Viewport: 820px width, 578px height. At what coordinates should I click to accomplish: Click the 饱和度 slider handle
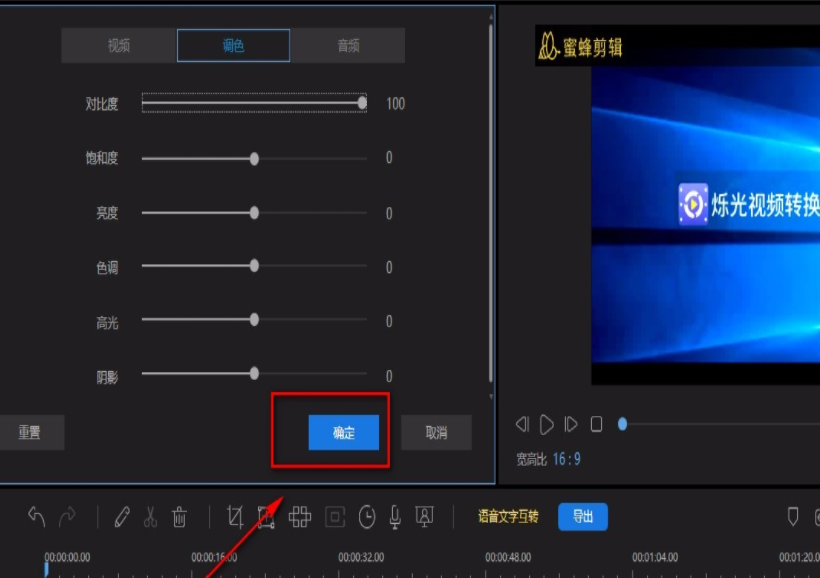(254, 159)
